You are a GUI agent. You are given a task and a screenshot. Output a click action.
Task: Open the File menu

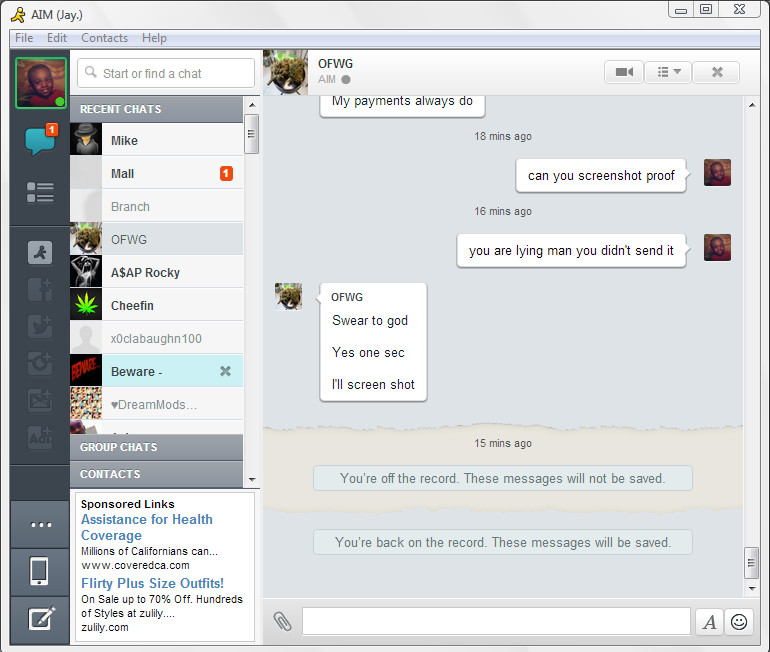[x=24, y=38]
